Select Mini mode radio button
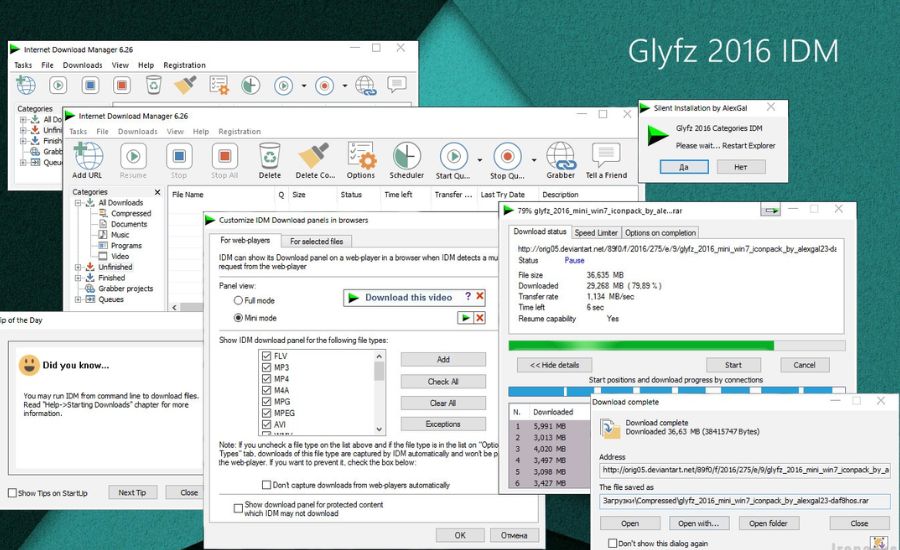900x550 pixels. pos(238,317)
